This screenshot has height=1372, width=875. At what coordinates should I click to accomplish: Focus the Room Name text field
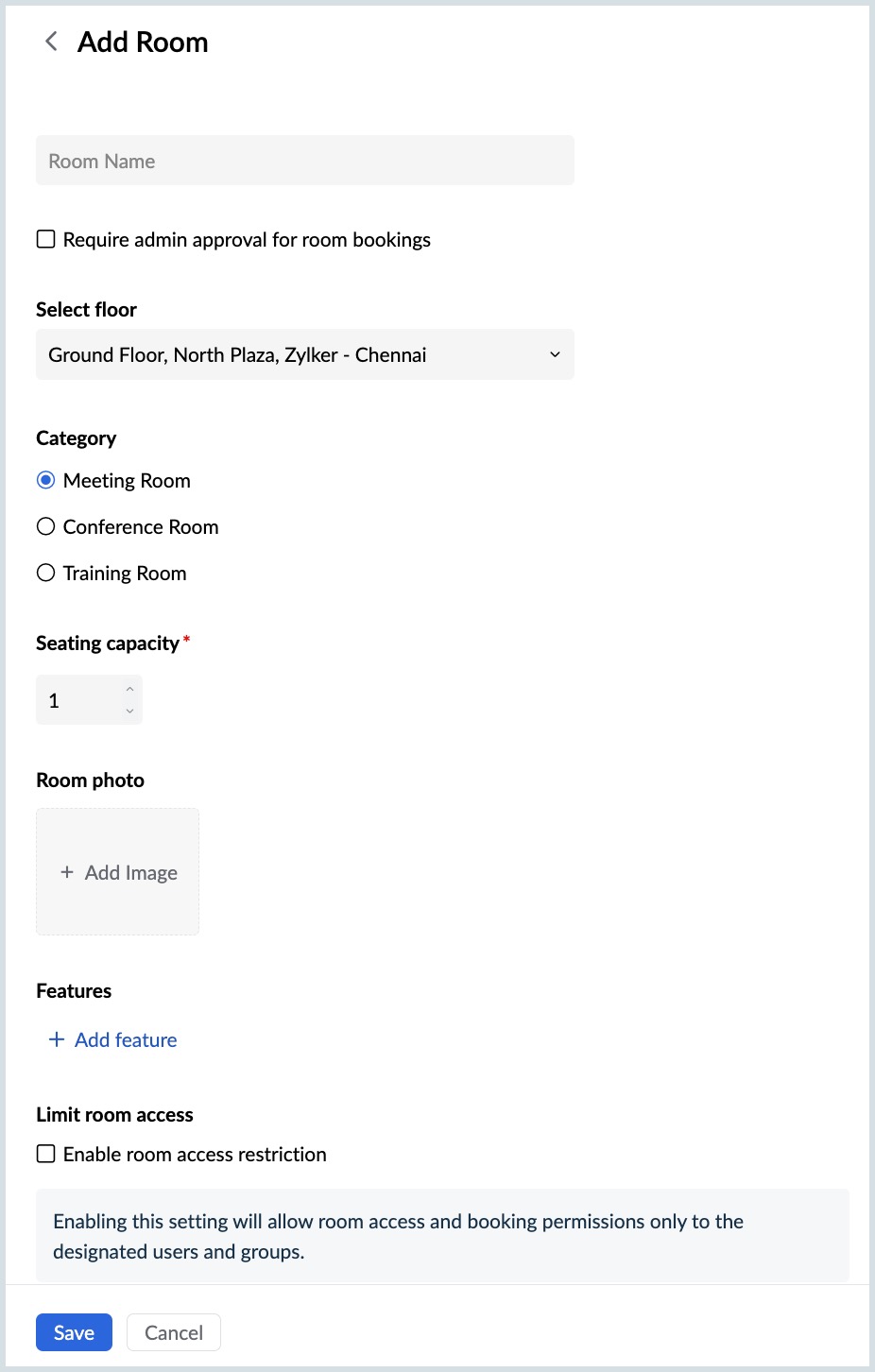304,161
